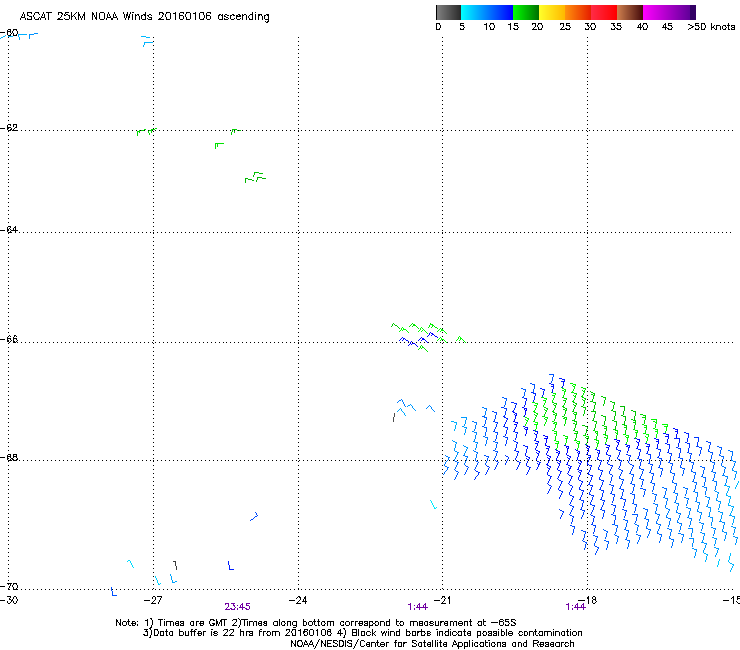Image resolution: width=740 pixels, height=650 pixels.
Task: Click the green wind barbs near -62, -27
Action: point(146,131)
